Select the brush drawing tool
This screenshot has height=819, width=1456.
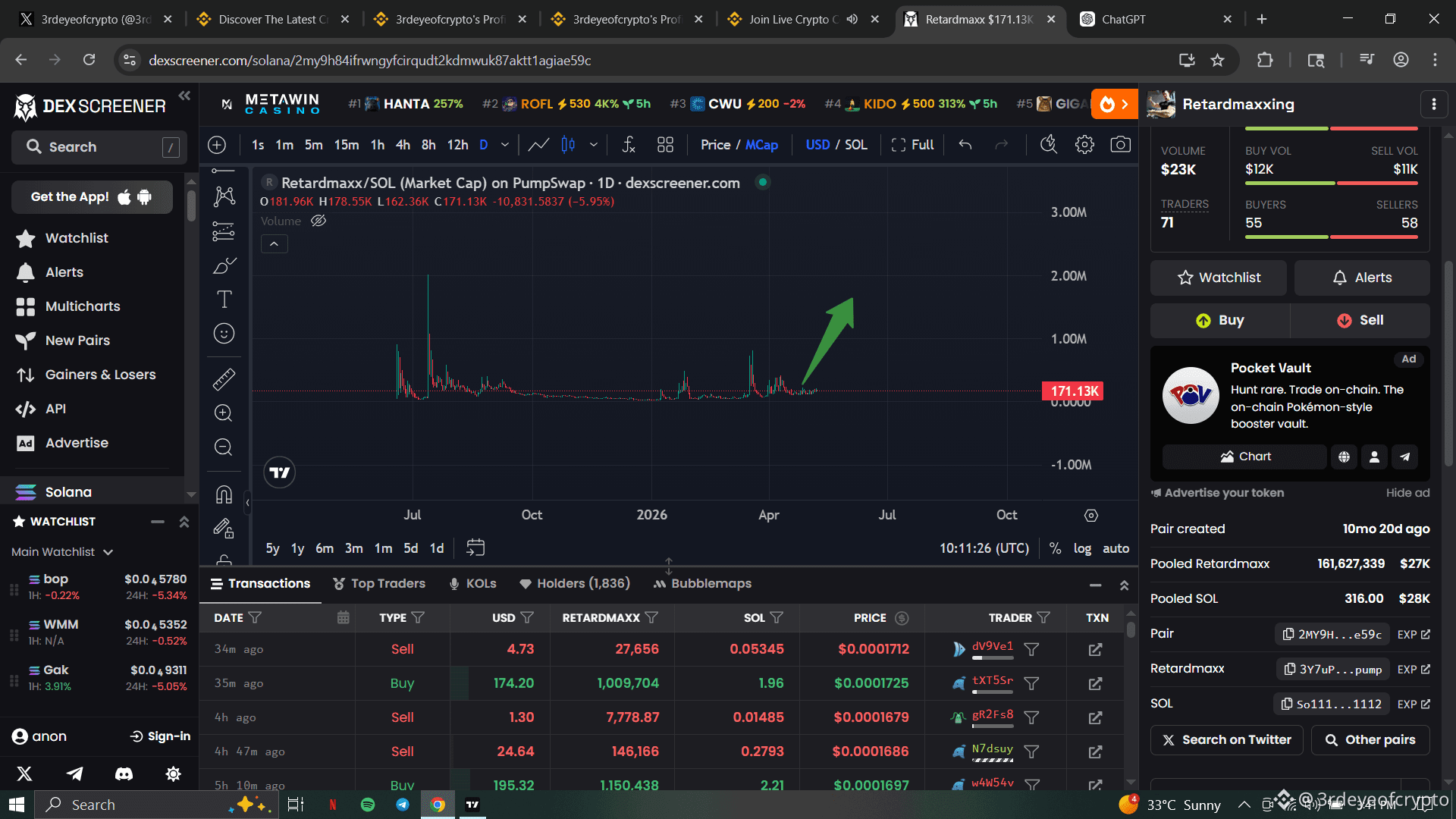[224, 265]
